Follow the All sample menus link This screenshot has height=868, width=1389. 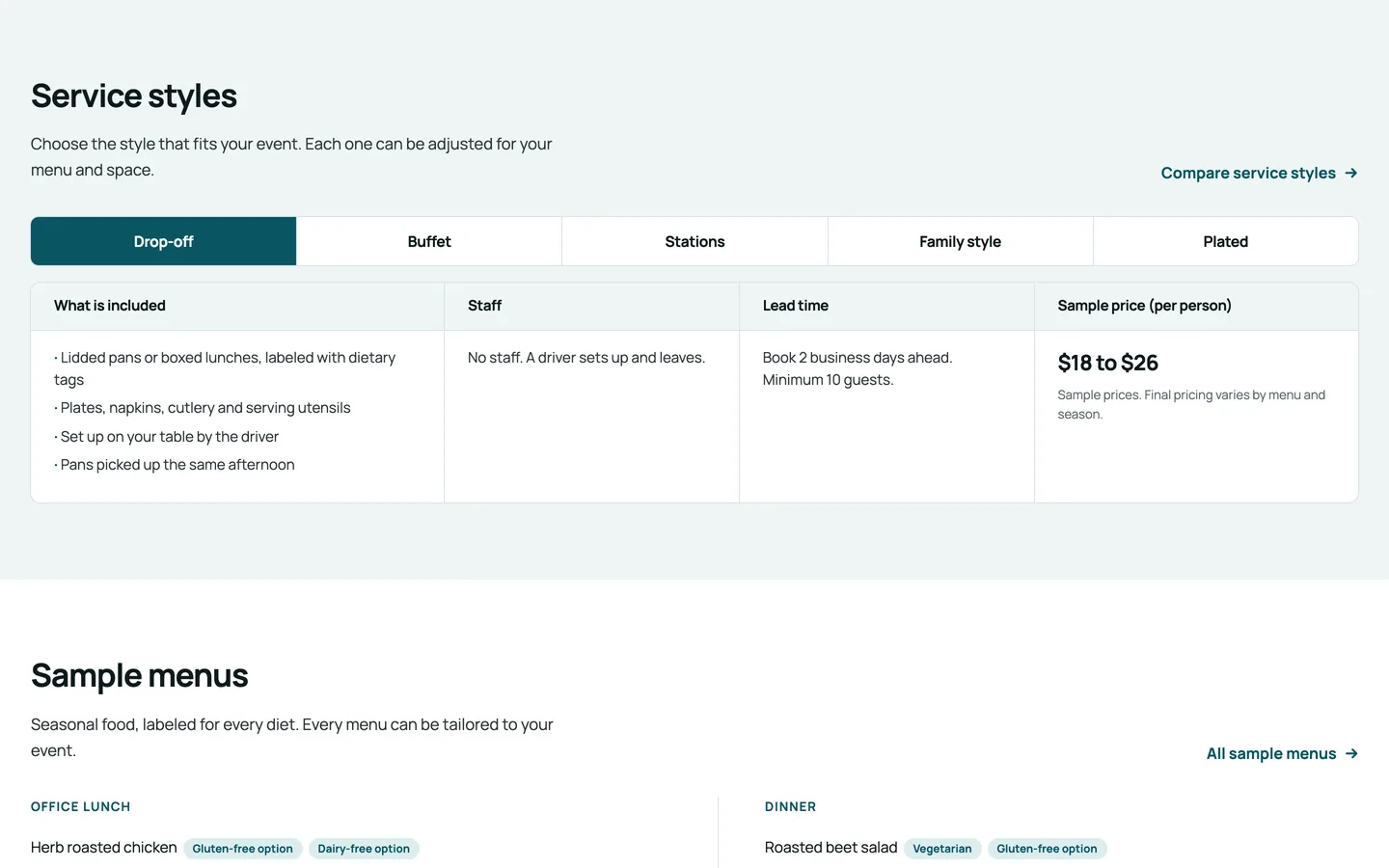point(1282,754)
